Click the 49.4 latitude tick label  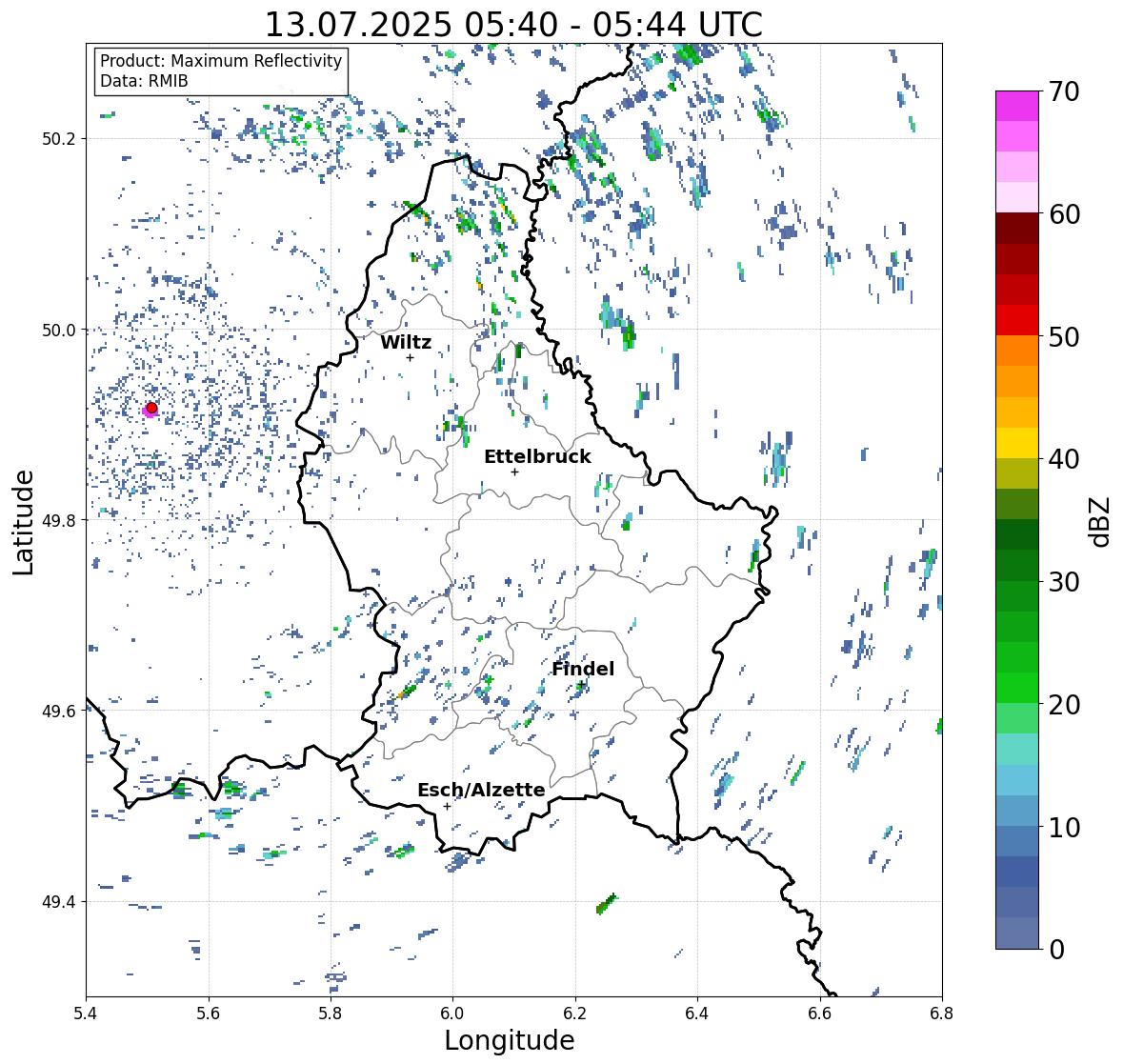59,902
